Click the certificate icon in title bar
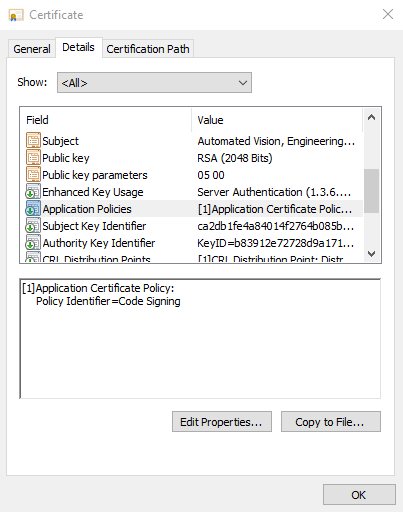Image resolution: width=403 pixels, height=512 pixels. click(x=16, y=15)
